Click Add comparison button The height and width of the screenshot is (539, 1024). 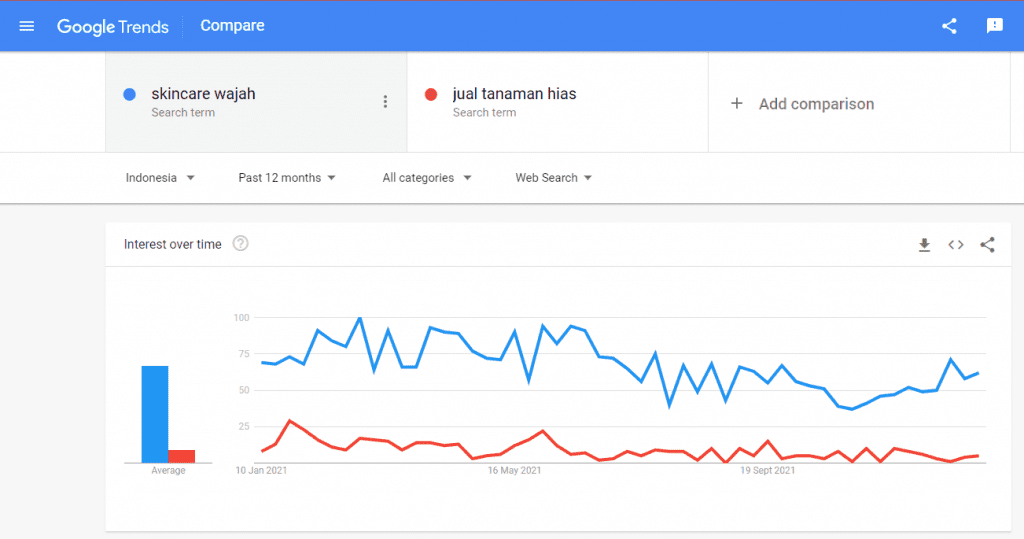(x=815, y=104)
